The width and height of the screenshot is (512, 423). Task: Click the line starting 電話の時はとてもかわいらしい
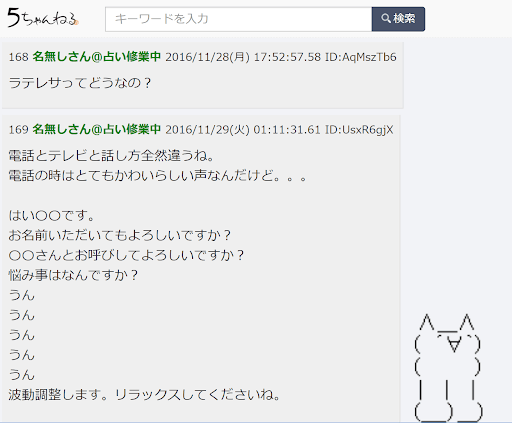158,175
